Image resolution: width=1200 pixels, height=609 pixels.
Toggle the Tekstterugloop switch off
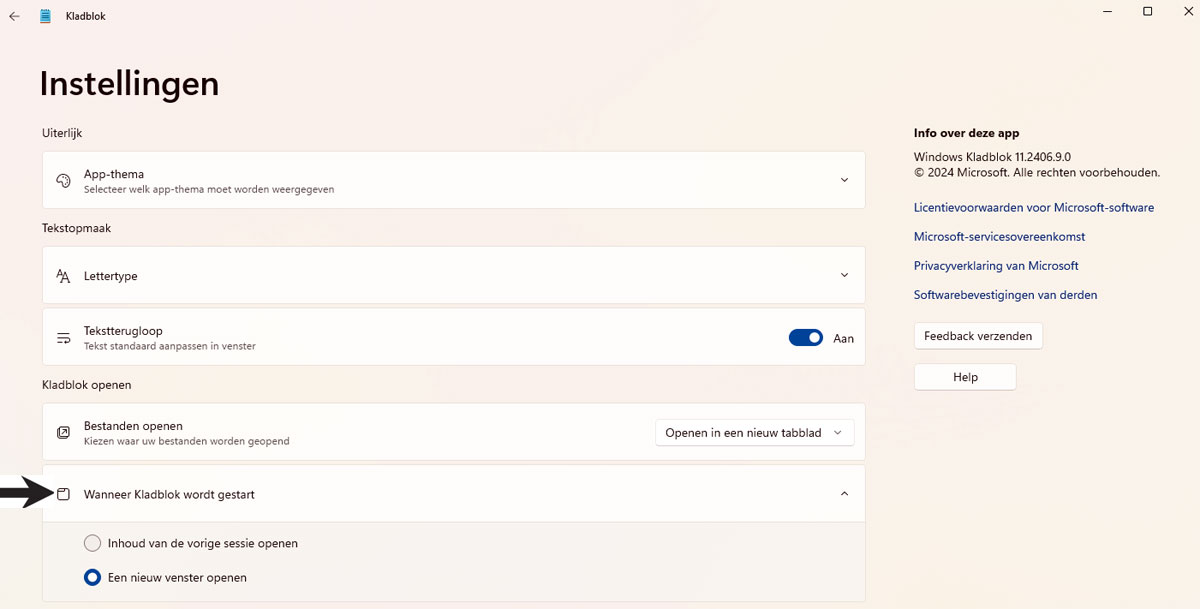point(805,338)
